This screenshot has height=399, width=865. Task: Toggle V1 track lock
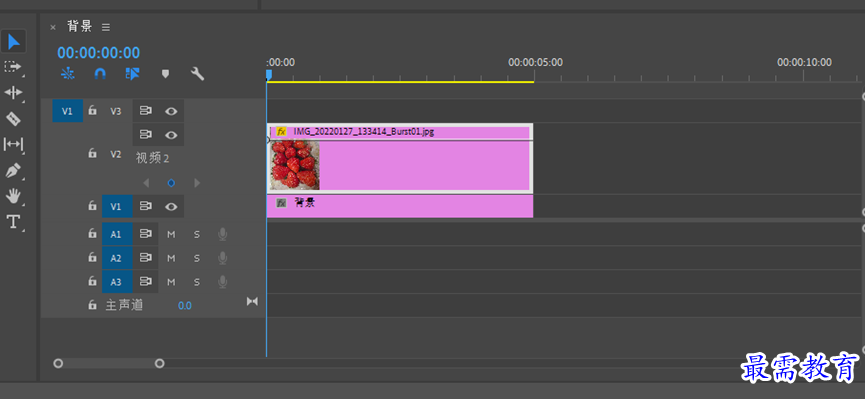pos(93,206)
